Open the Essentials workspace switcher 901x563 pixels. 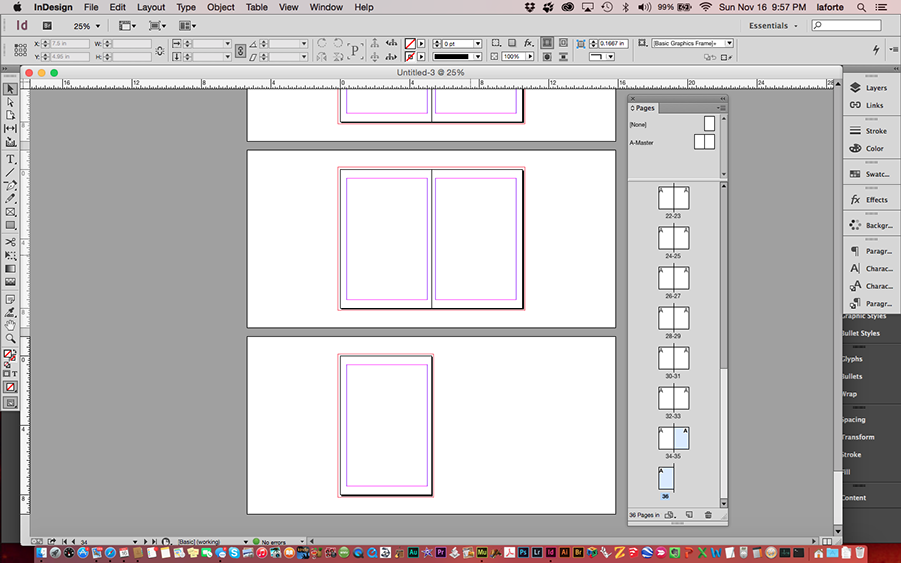pyautogui.click(x=773, y=26)
